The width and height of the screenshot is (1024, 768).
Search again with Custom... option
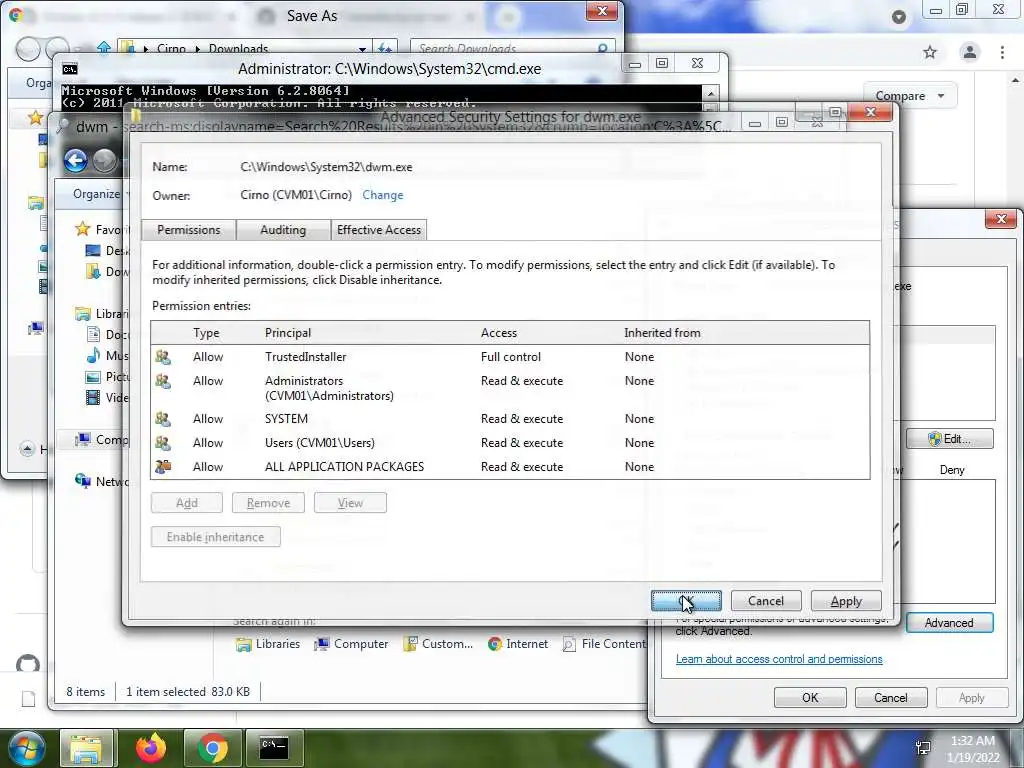tap(438, 644)
